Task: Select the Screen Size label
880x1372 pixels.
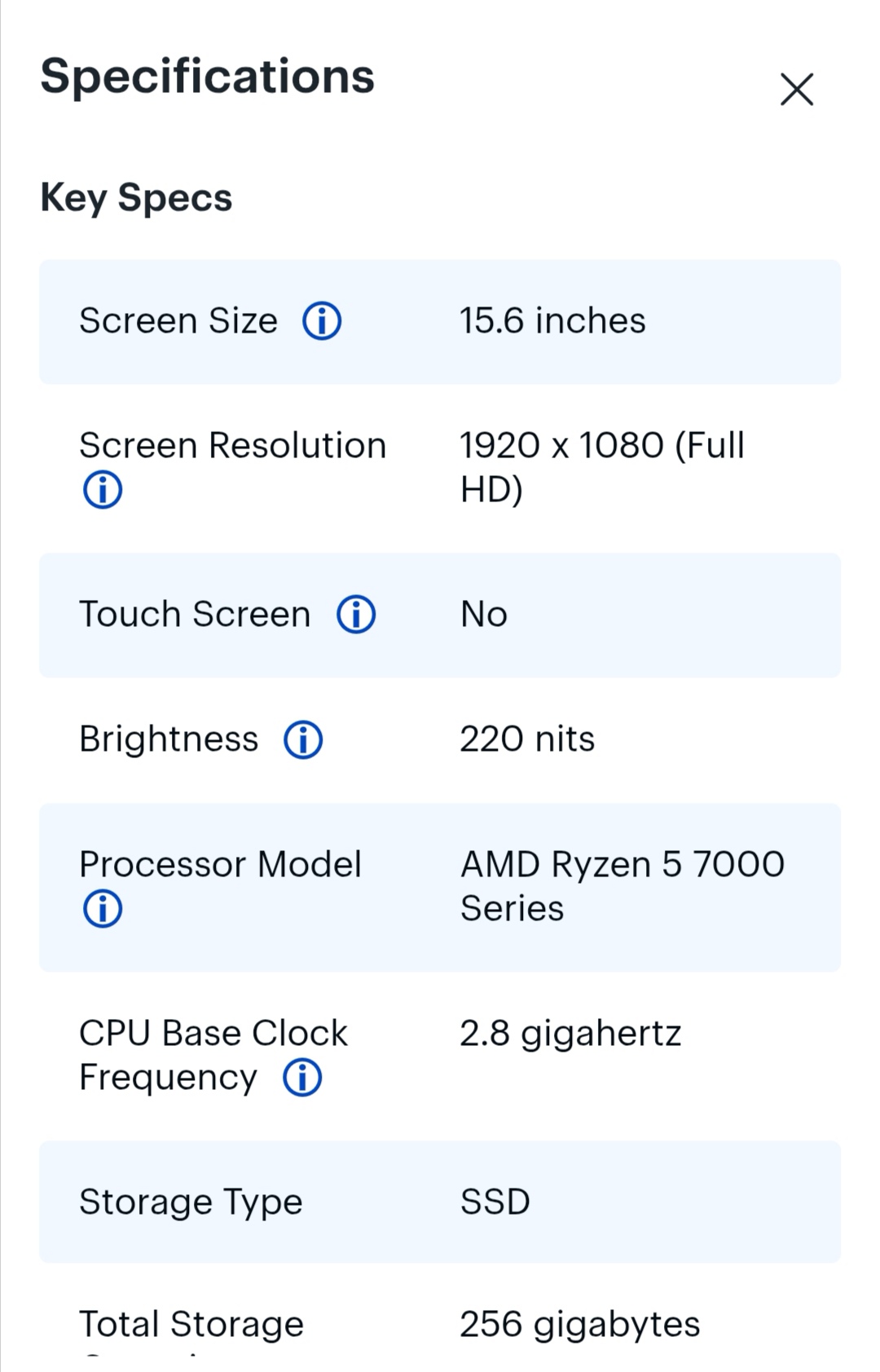Action: click(178, 320)
